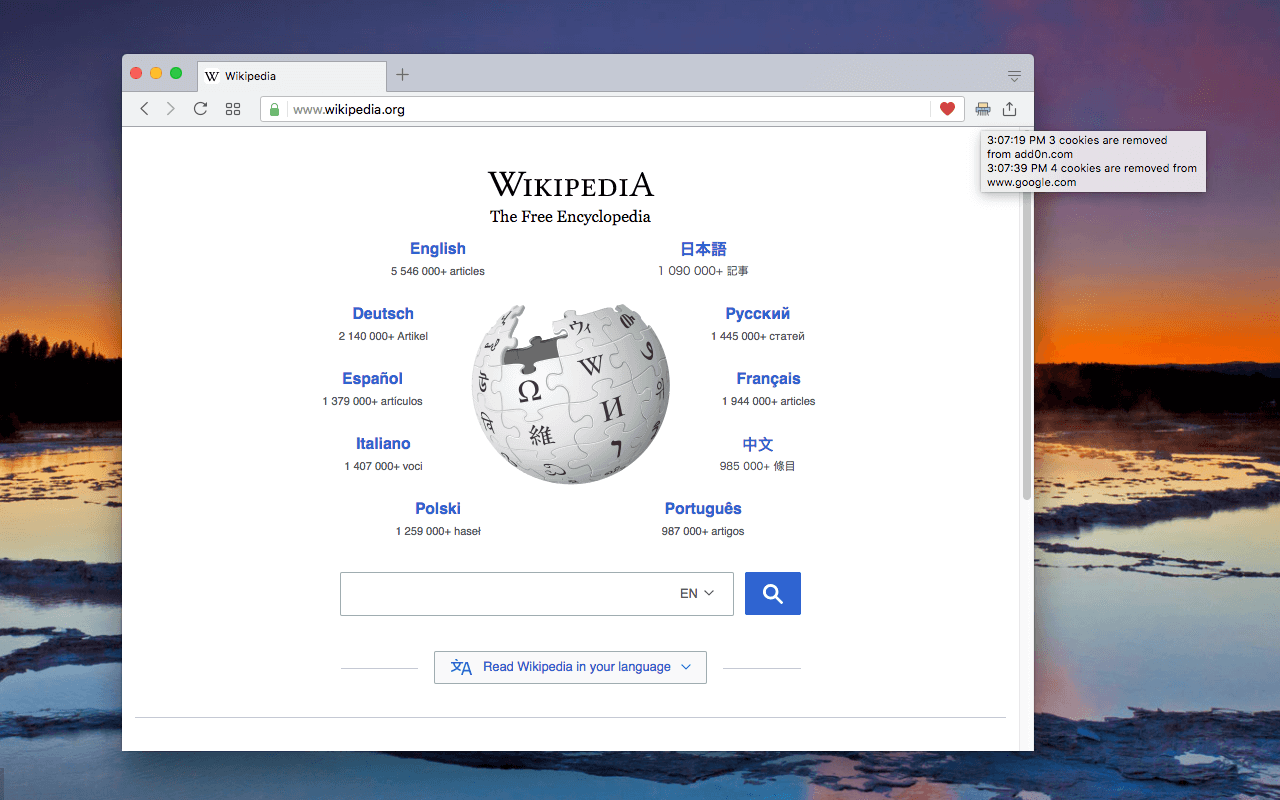This screenshot has height=800, width=1280.
Task: Click the '987 000+ artigos' text
Action: pyautogui.click(x=703, y=531)
